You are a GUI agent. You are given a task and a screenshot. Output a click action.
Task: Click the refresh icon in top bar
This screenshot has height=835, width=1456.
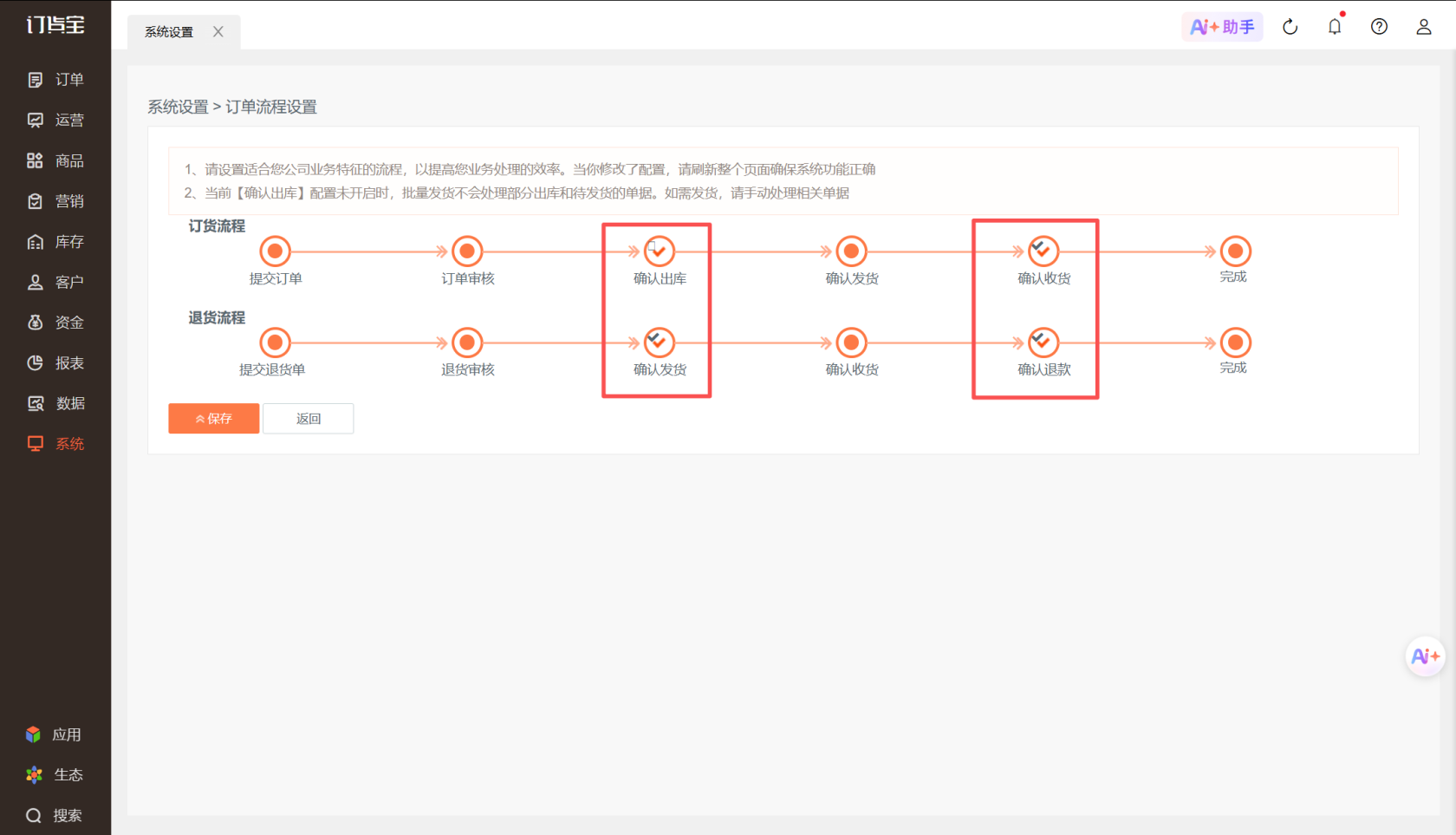[1290, 27]
